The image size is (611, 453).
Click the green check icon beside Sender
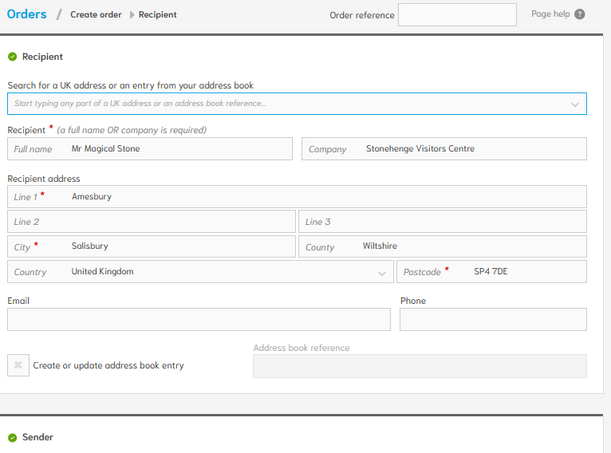[12, 437]
